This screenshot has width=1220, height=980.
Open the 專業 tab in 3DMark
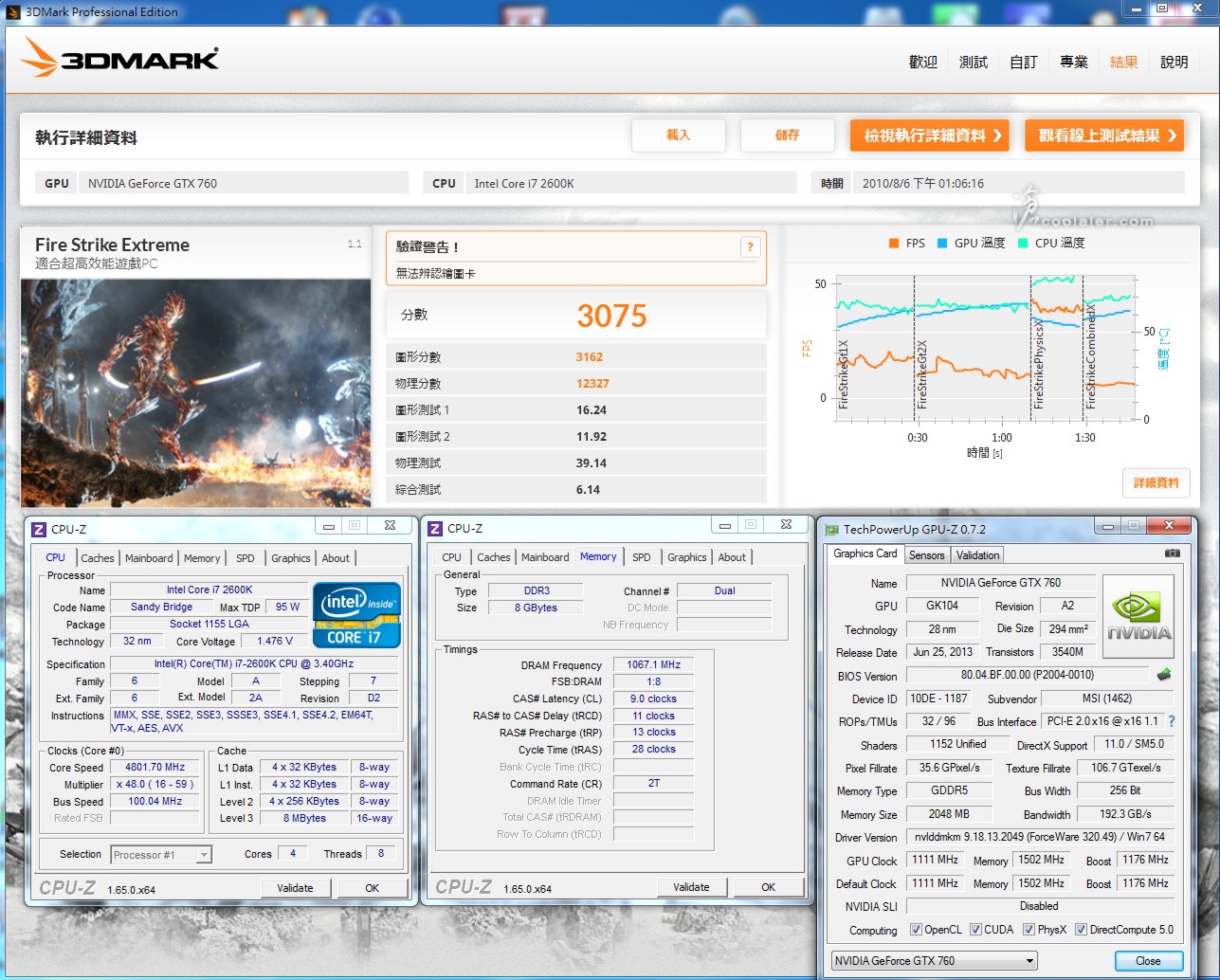[x=1074, y=62]
